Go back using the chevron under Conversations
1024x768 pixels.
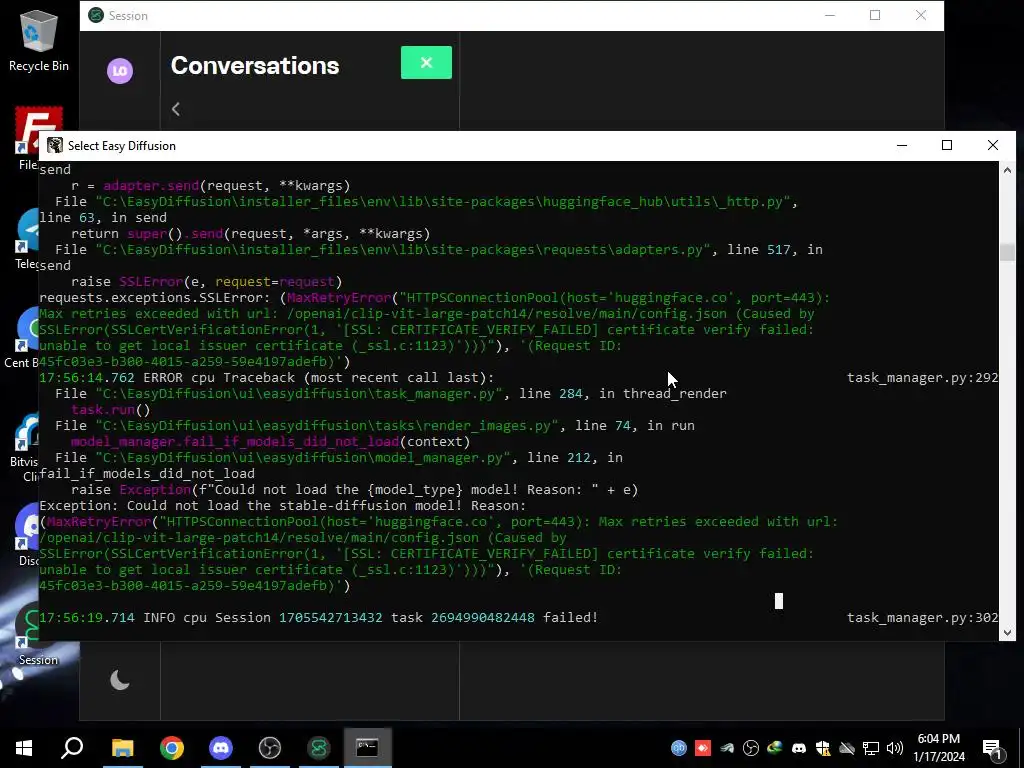coord(176,109)
